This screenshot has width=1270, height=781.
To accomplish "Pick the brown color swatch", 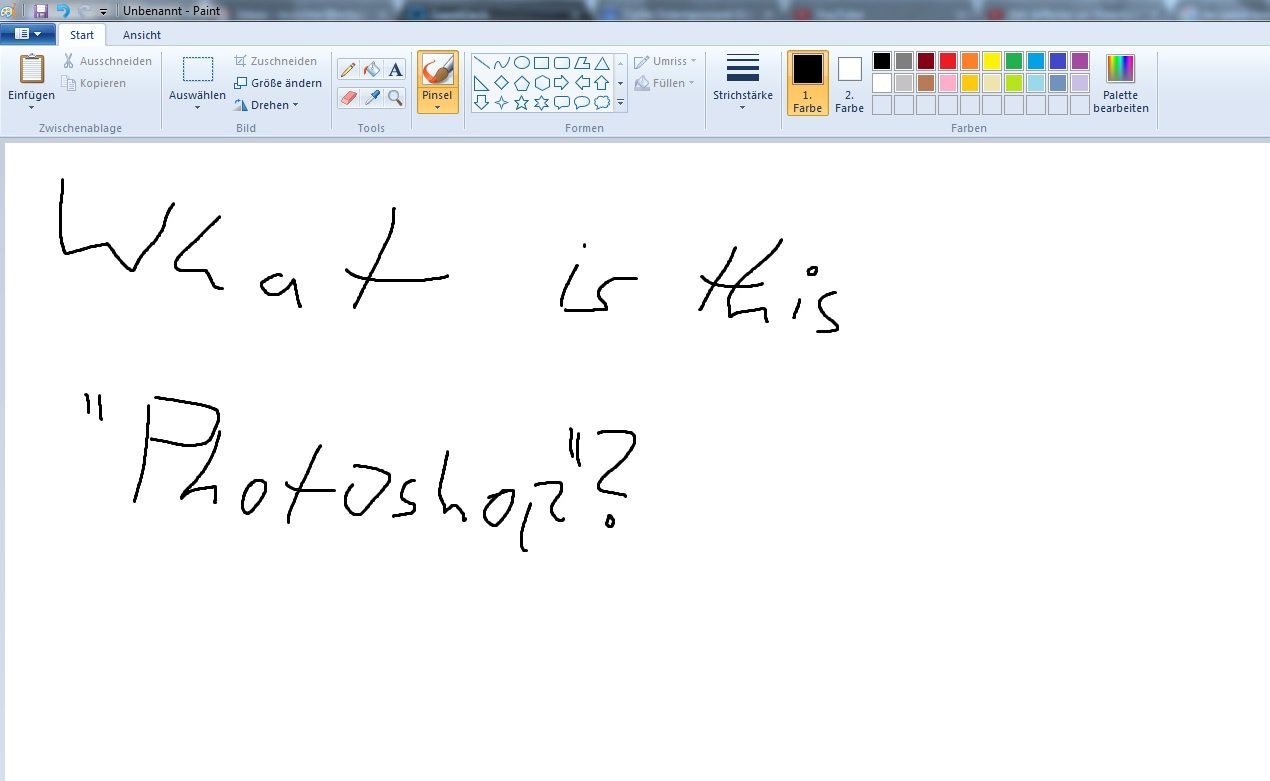I will [x=926, y=83].
